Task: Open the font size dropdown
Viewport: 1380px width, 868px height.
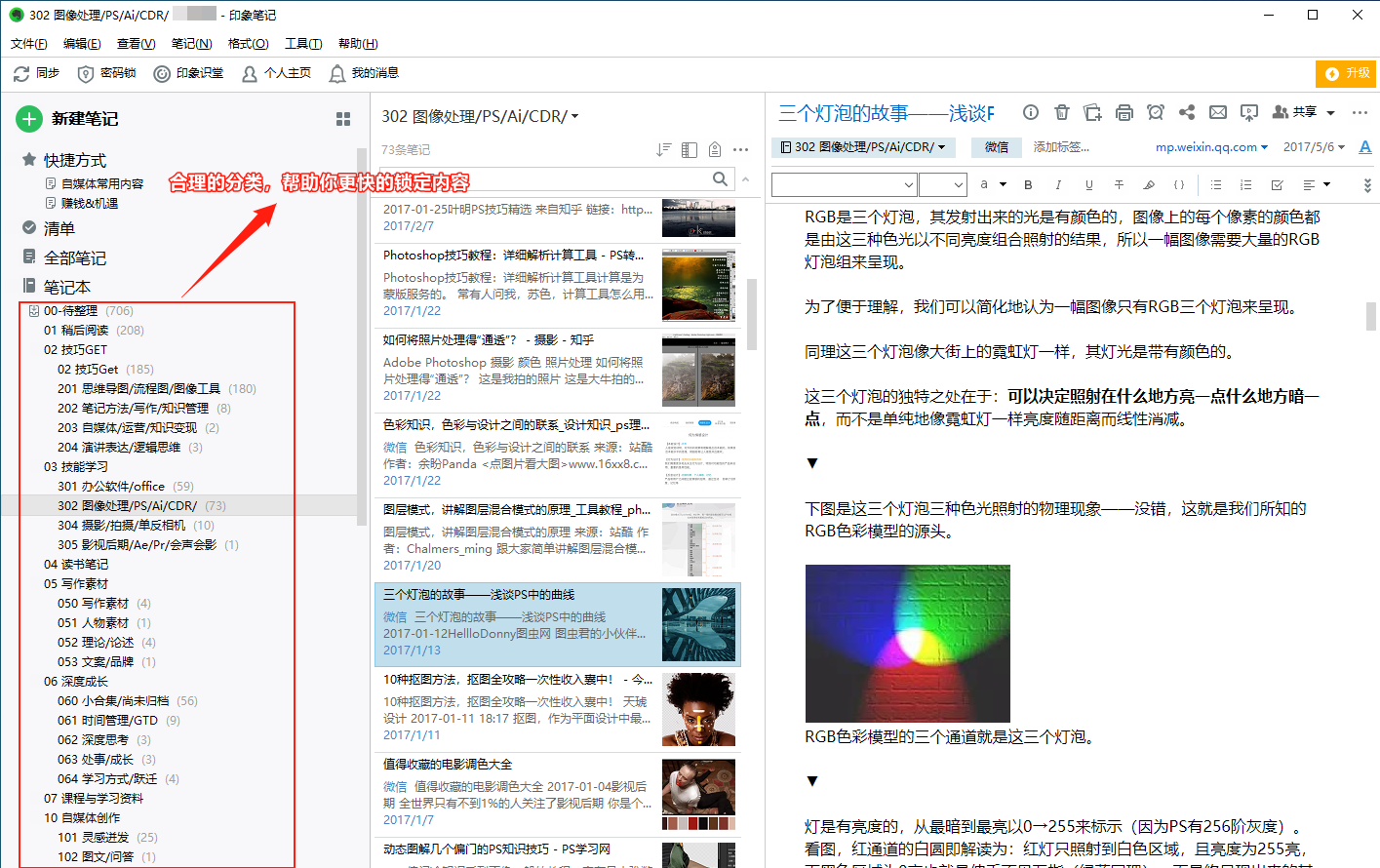Action: [x=942, y=184]
